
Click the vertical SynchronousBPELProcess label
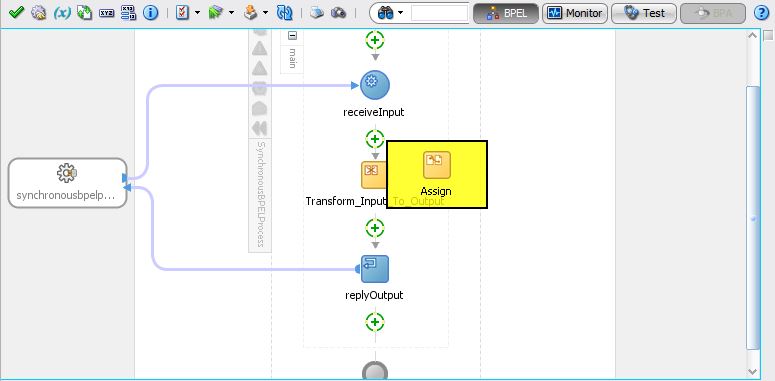click(x=260, y=194)
